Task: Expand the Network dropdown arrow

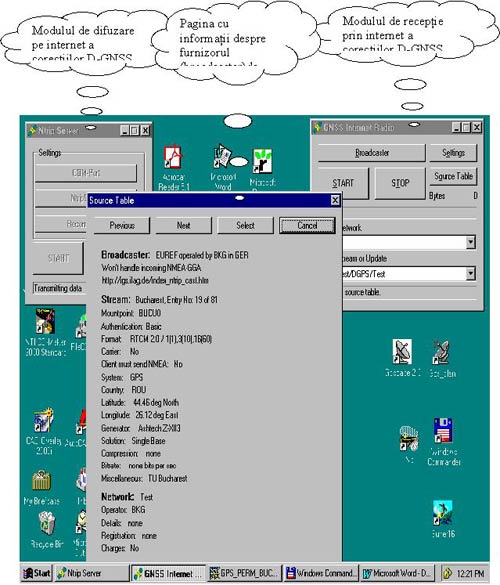Action: pyautogui.click(x=471, y=242)
